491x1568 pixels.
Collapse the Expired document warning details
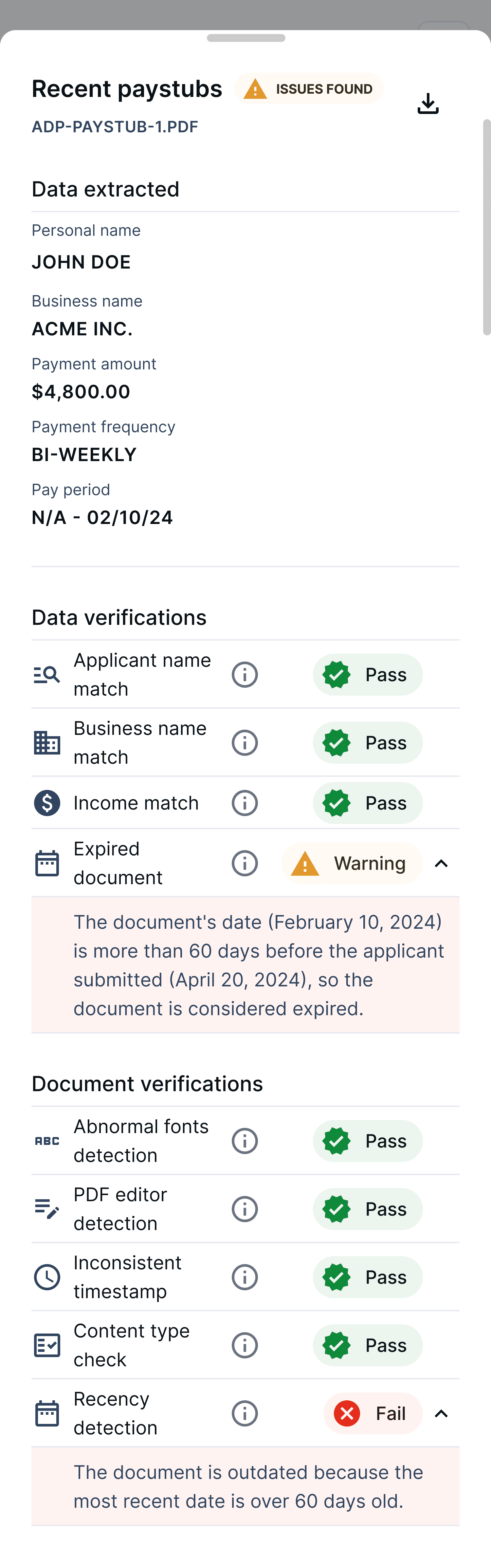click(441, 863)
